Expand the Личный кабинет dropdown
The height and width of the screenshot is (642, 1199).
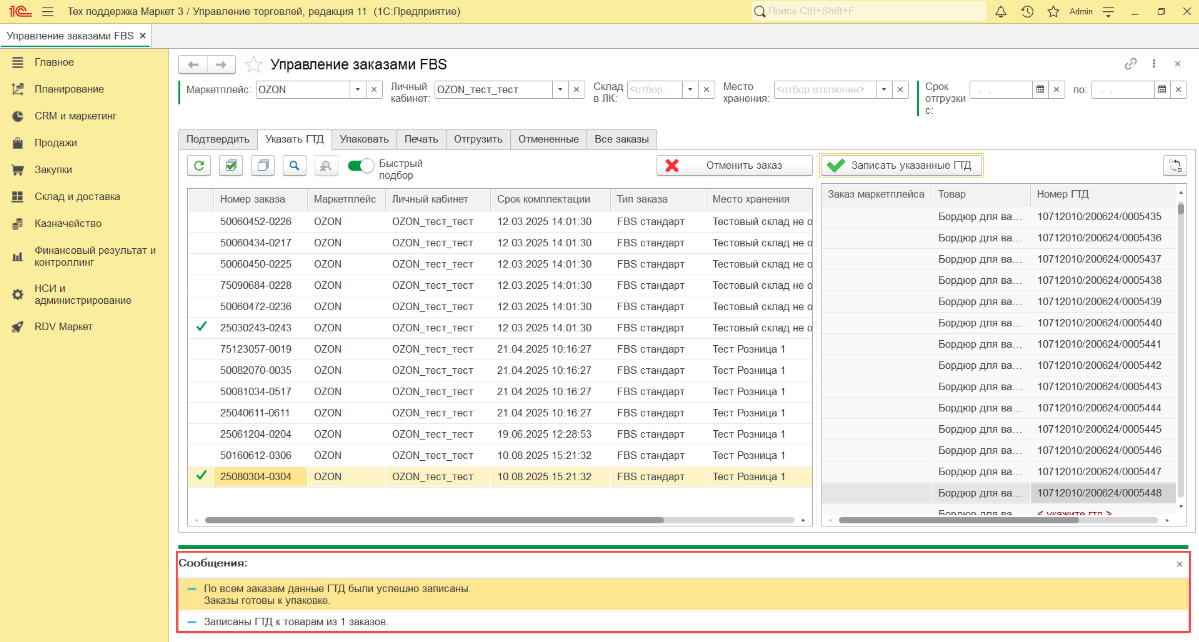(560, 89)
